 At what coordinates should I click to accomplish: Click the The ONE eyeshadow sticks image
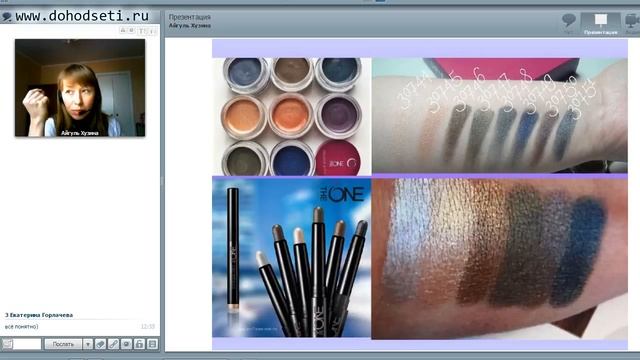point(292,258)
